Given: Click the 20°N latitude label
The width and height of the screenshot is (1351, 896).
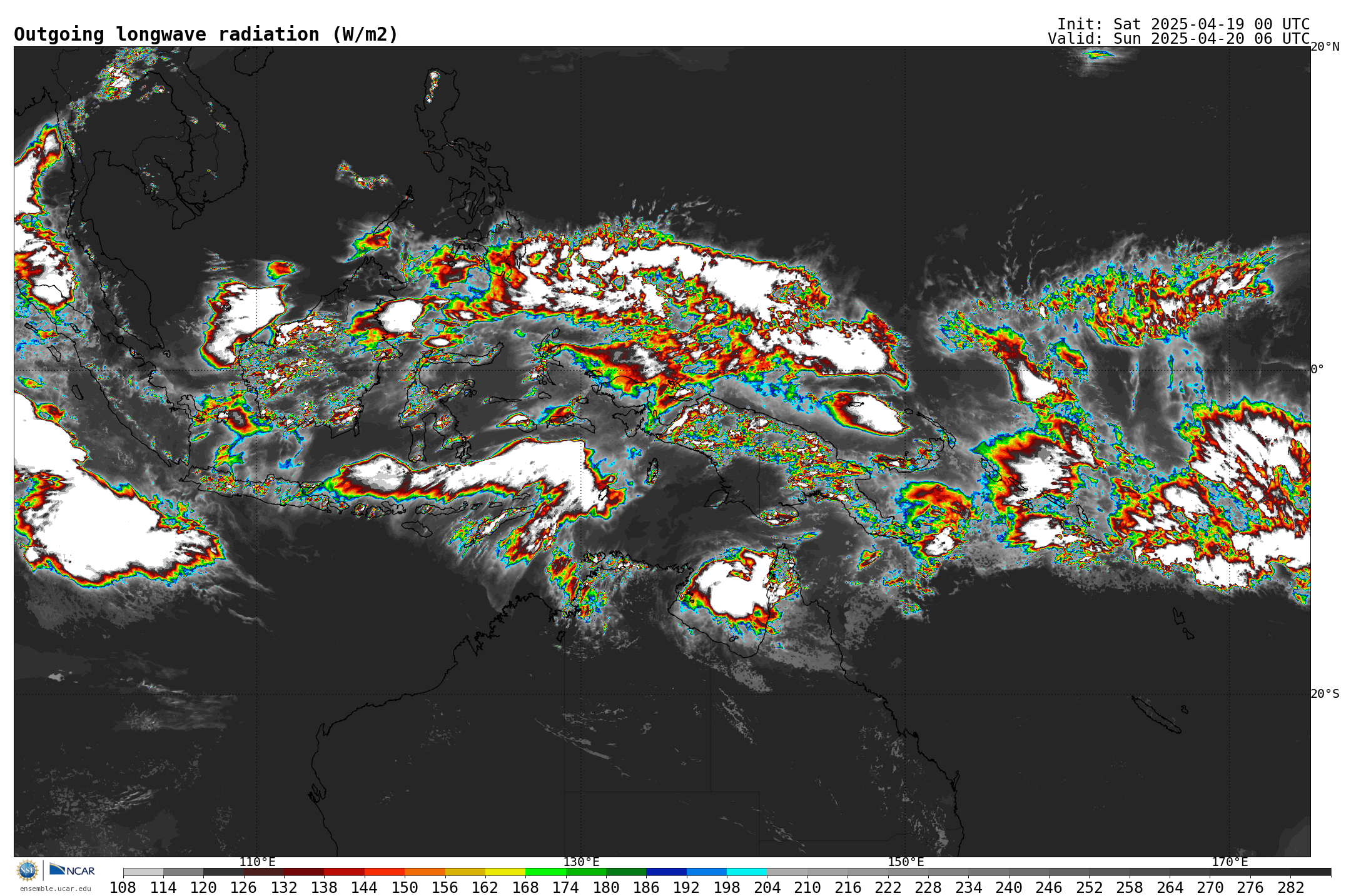Looking at the screenshot, I should 1325,47.
